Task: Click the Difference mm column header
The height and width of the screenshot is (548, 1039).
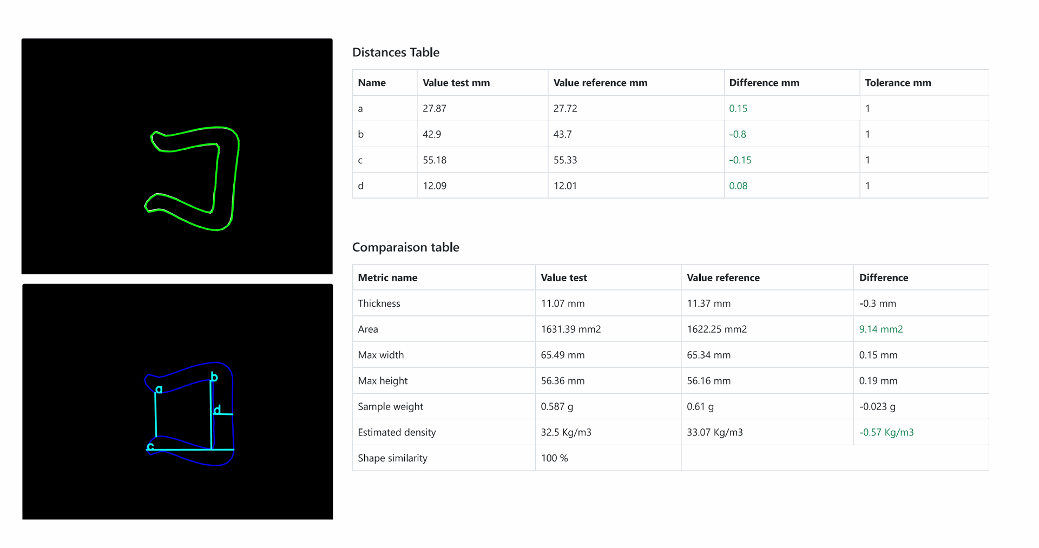Action: (764, 83)
